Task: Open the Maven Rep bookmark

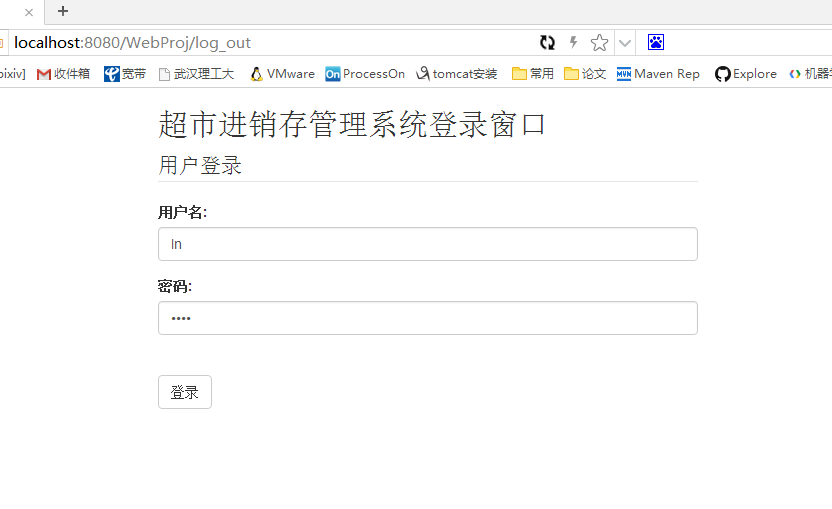Action: tap(658, 74)
